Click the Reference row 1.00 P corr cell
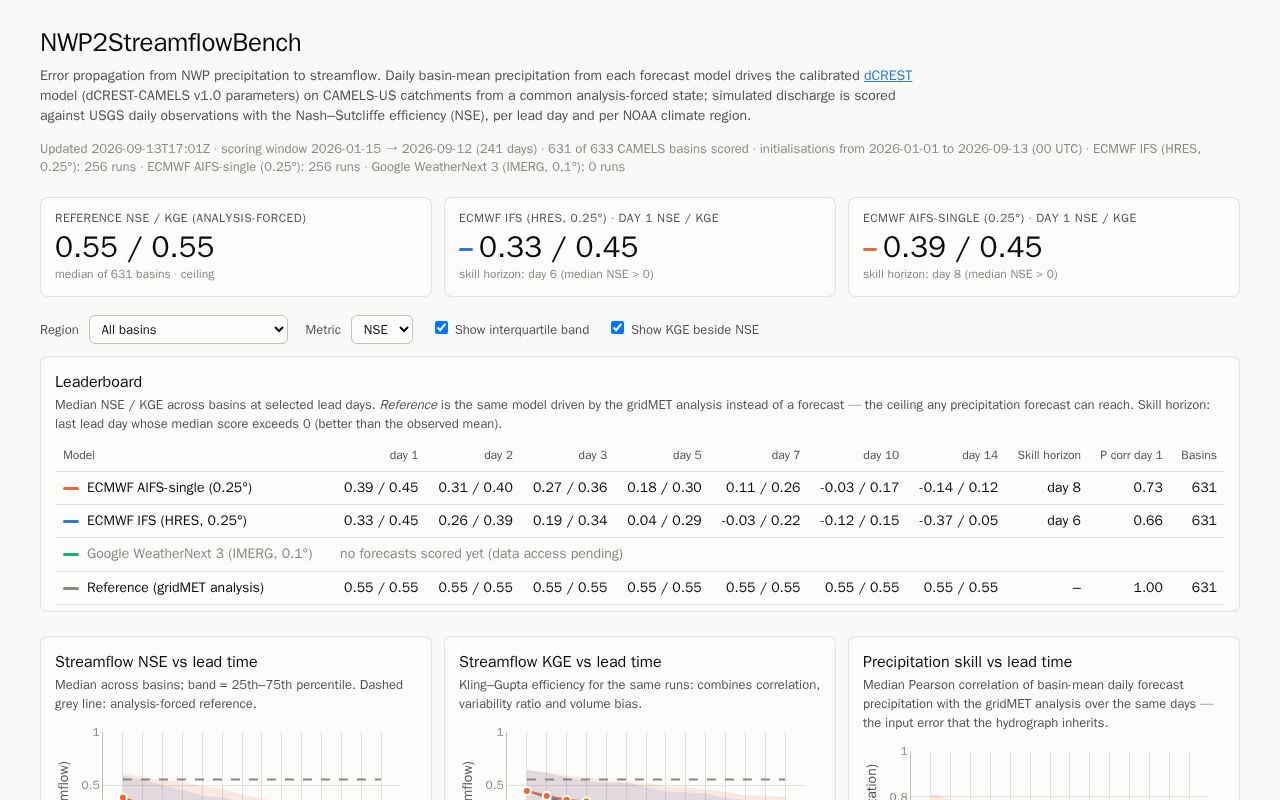Image resolution: width=1280 pixels, height=800 pixels. click(x=1148, y=588)
